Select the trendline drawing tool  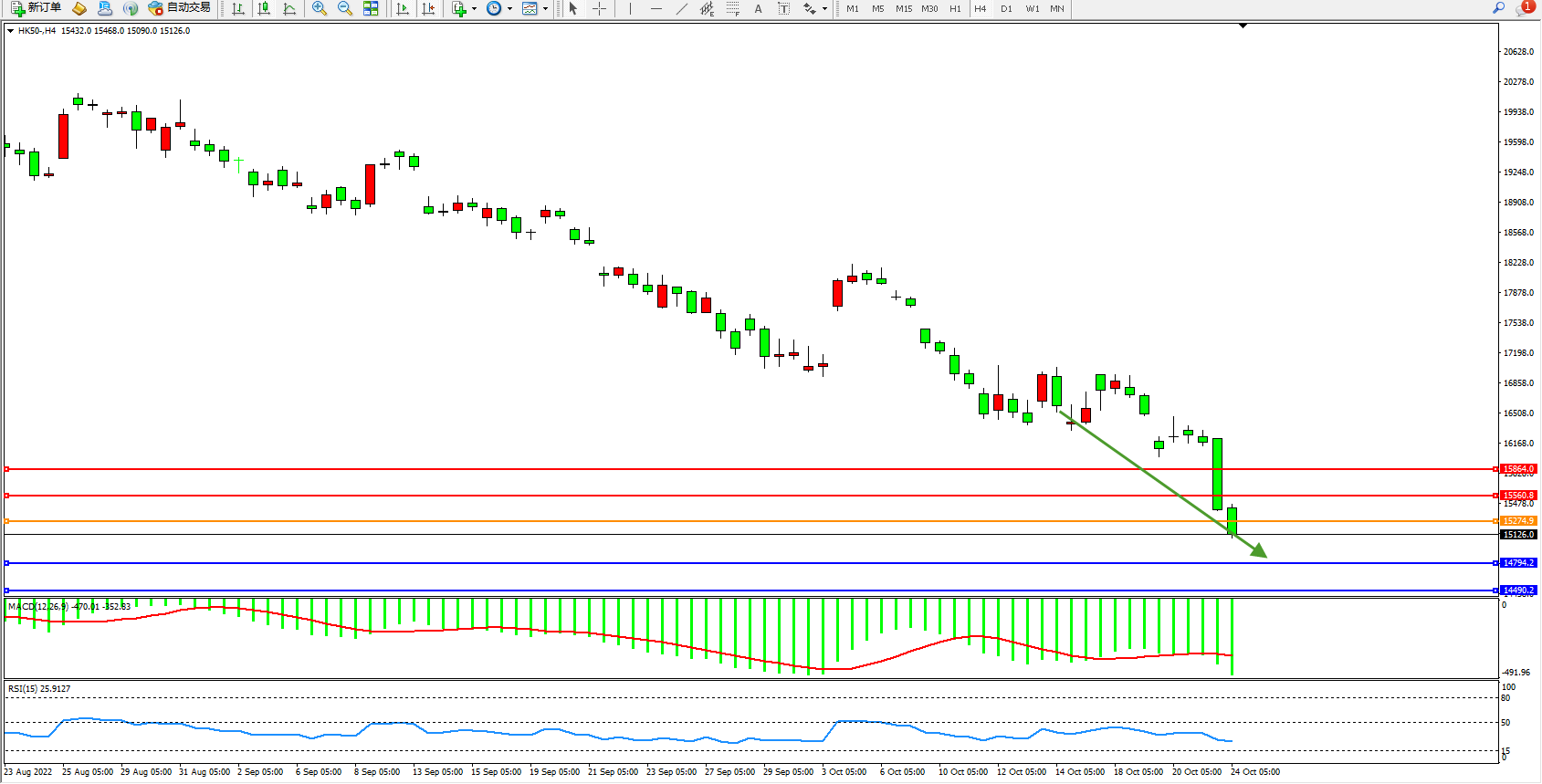pyautogui.click(x=681, y=8)
